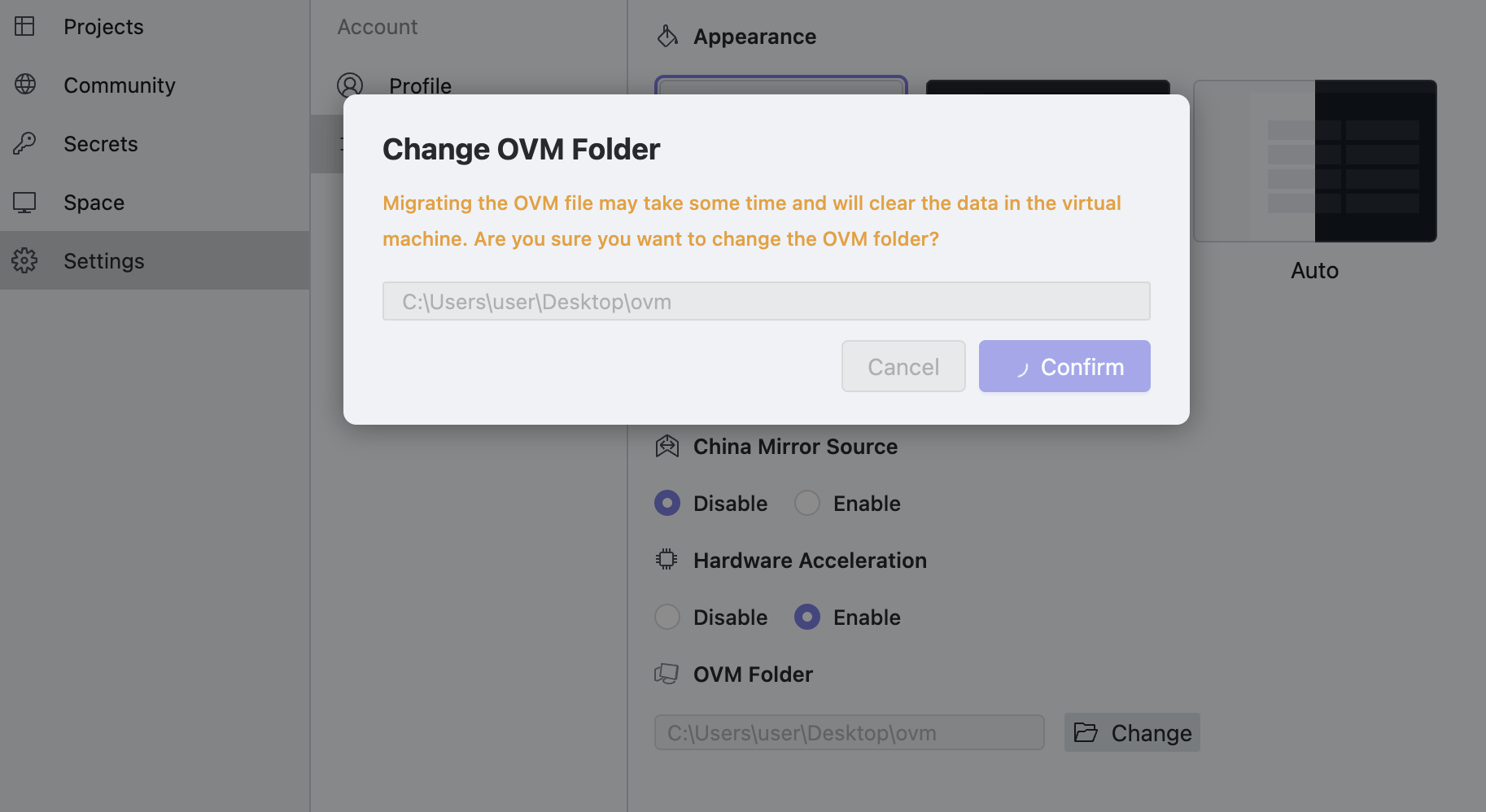Viewport: 1486px width, 812px height.
Task: Switch to the Settings sidebar entry
Action: [x=103, y=260]
